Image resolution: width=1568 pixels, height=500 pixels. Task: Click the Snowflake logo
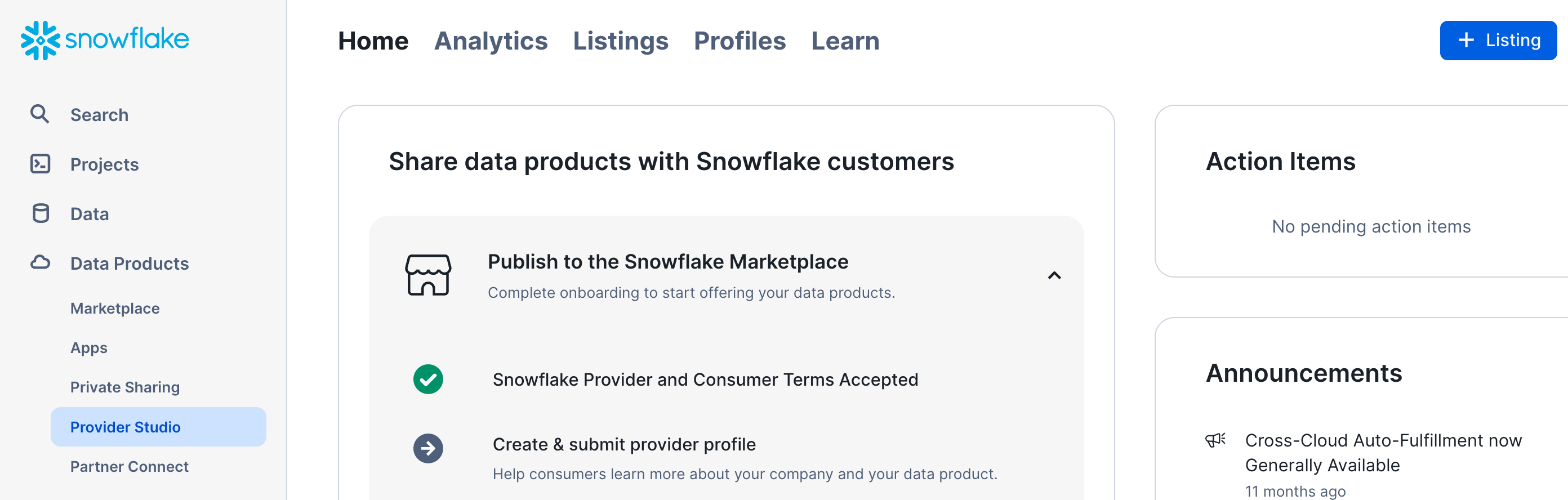coord(105,40)
